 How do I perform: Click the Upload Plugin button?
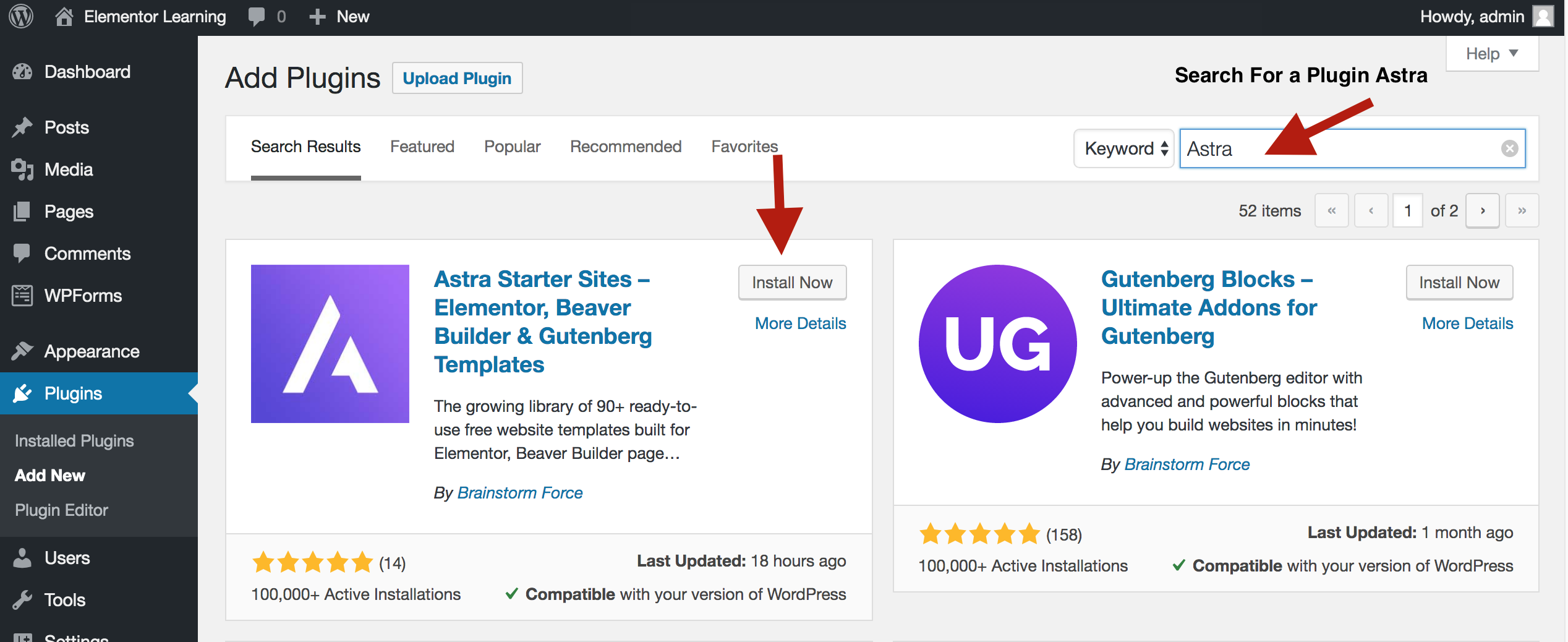click(x=457, y=79)
